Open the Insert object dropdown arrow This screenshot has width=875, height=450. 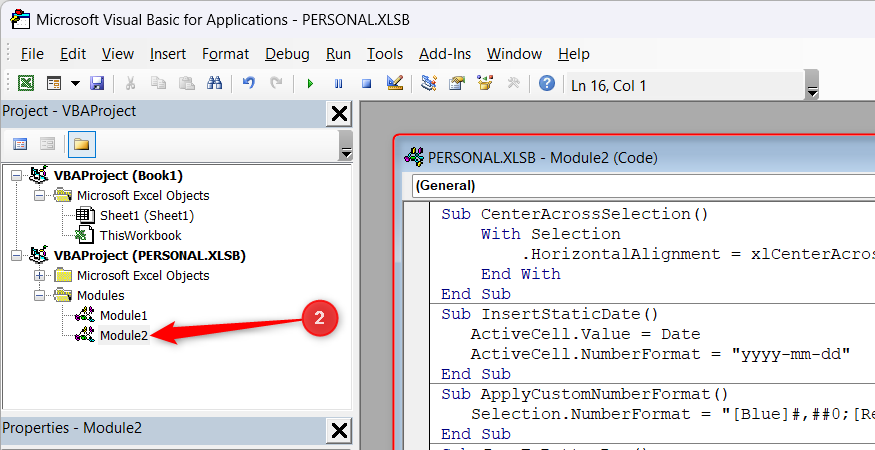tap(75, 84)
